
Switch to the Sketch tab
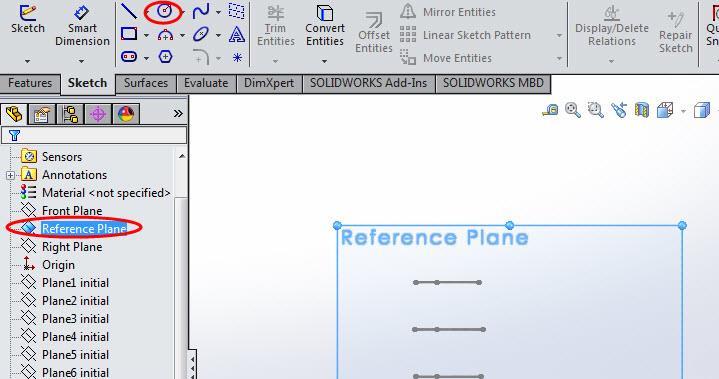(x=87, y=83)
